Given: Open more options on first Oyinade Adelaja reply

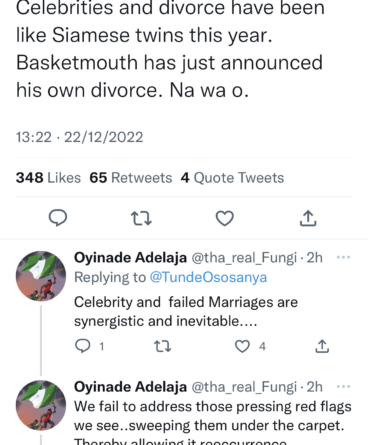Looking at the screenshot, I should pos(344,257).
